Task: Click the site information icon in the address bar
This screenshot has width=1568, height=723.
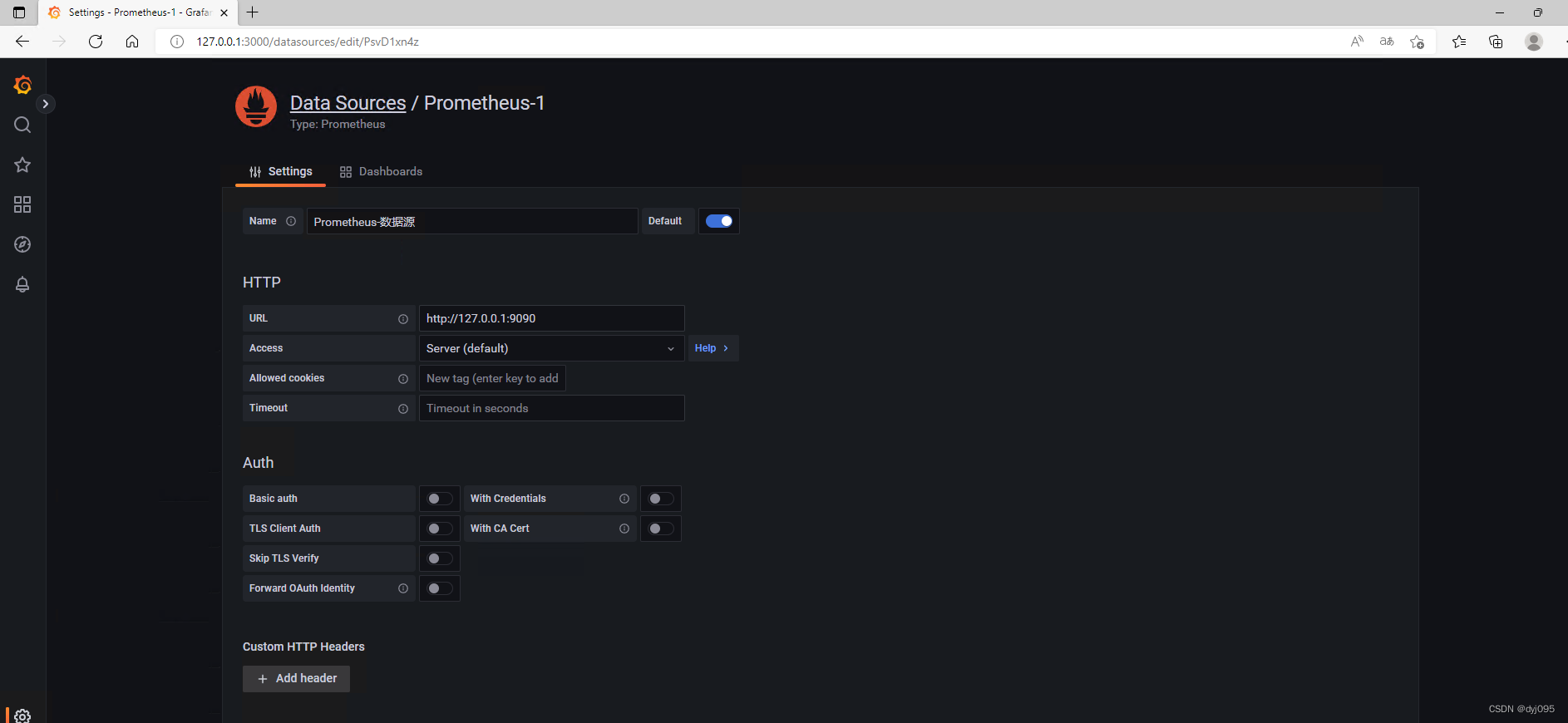Action: 177,42
